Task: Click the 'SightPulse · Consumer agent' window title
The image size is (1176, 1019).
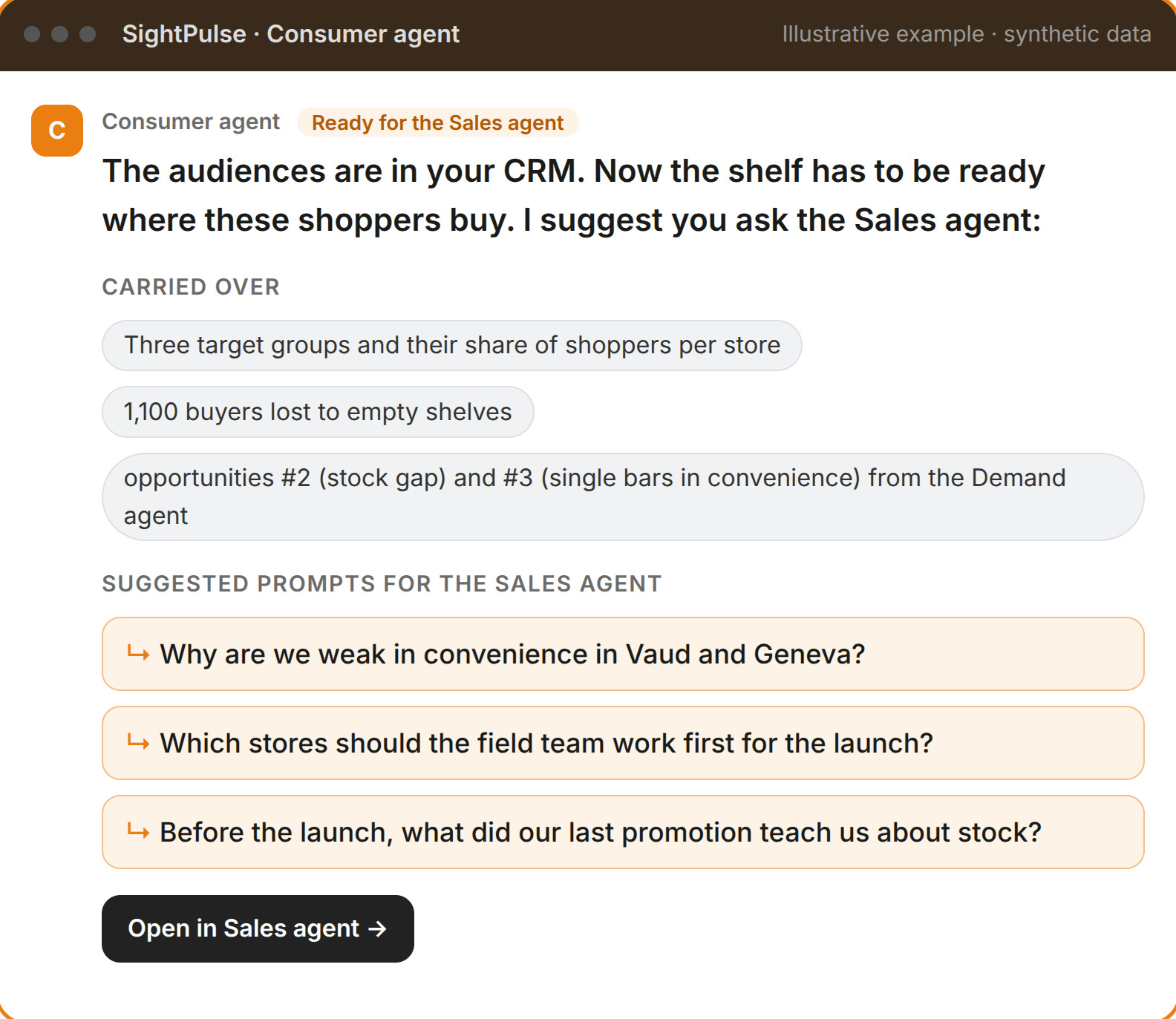Action: pyautogui.click(x=291, y=34)
